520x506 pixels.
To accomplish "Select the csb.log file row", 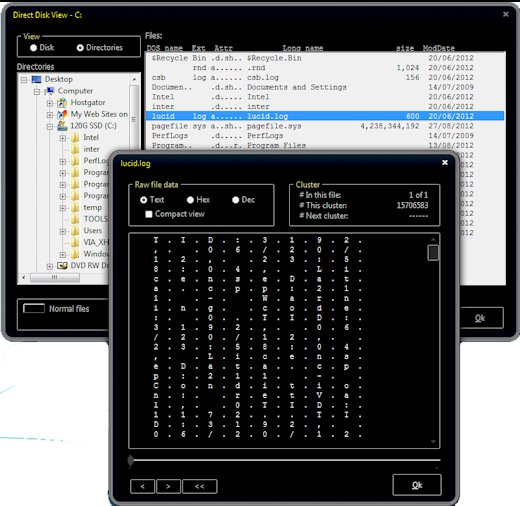I will tap(325, 77).
